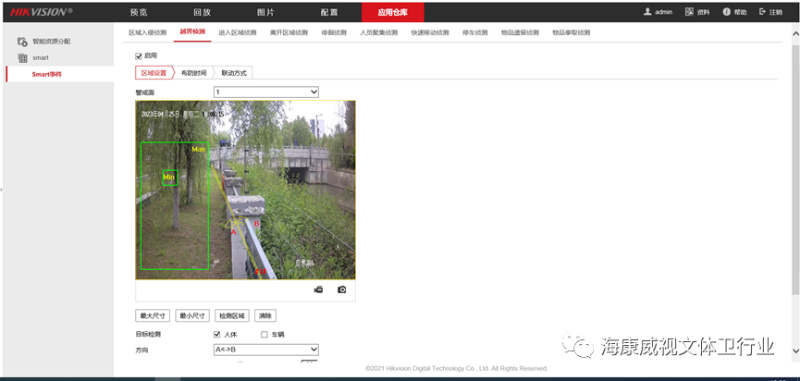Switch to the 配置 top menu tab

[329, 12]
